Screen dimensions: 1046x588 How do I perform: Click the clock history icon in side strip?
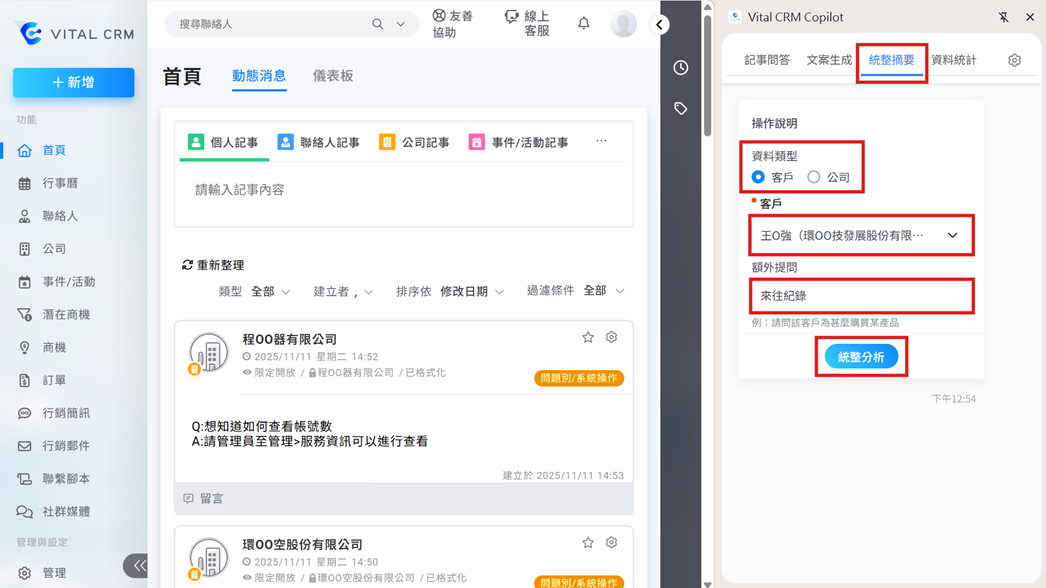681,68
